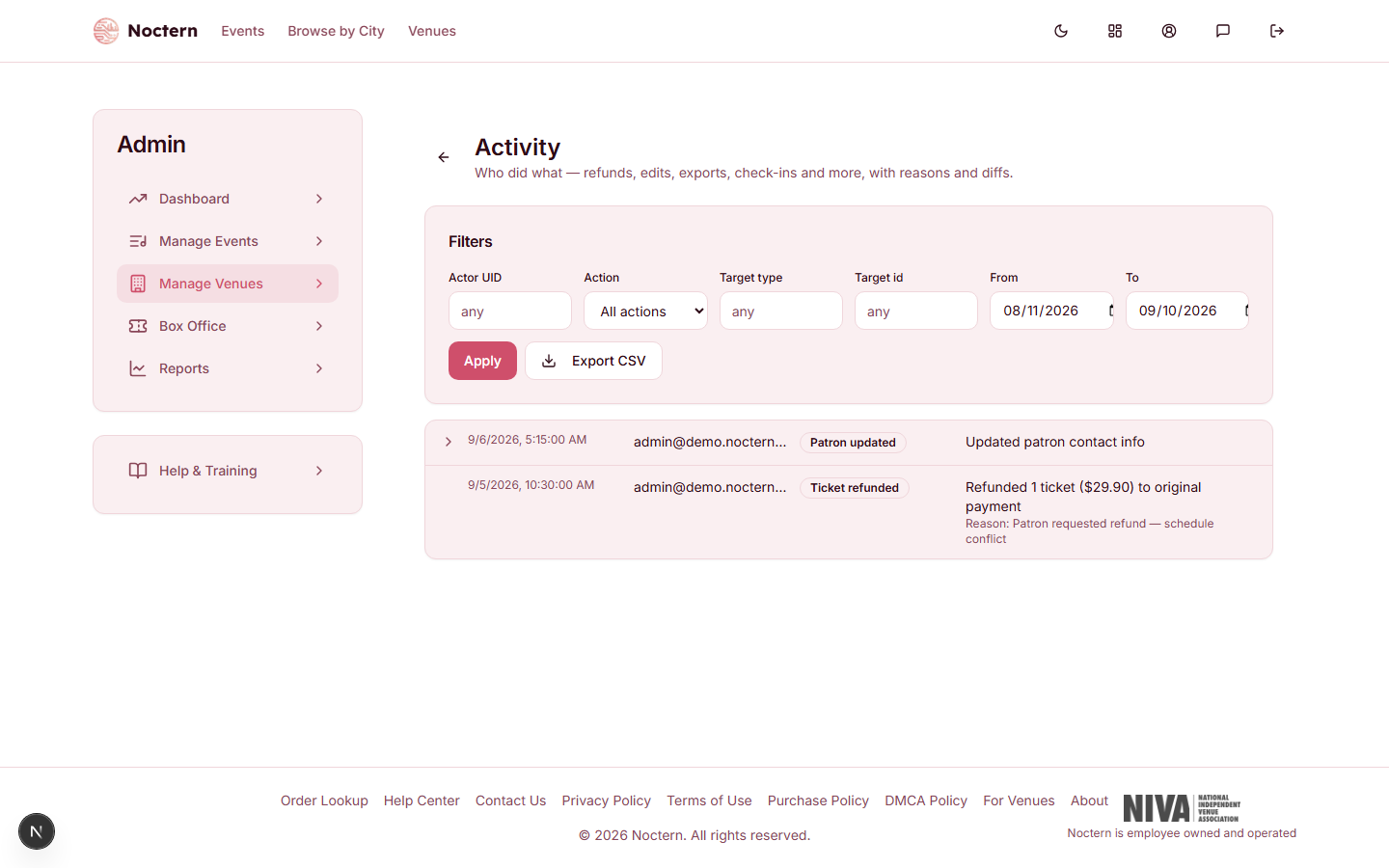Viewport: 1389px width, 868px height.
Task: Click the Manage Venues building icon
Action: tap(138, 284)
